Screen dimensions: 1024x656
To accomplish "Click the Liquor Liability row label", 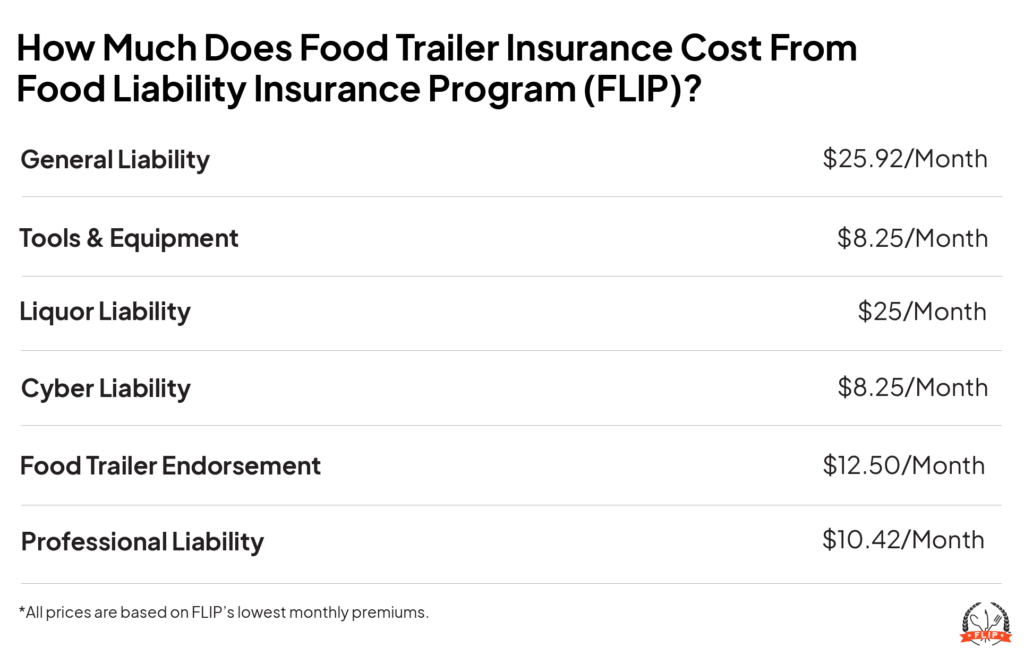I will tap(105, 312).
